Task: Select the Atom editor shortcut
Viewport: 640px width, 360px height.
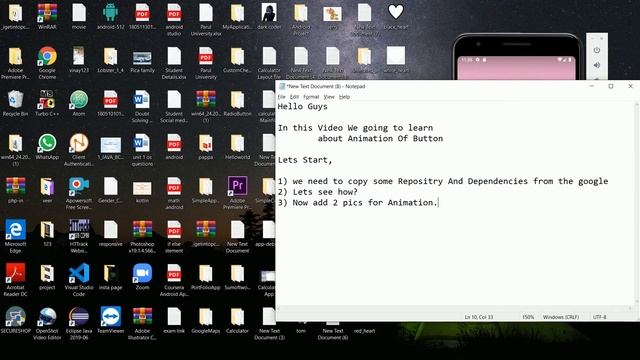Action: [x=79, y=103]
